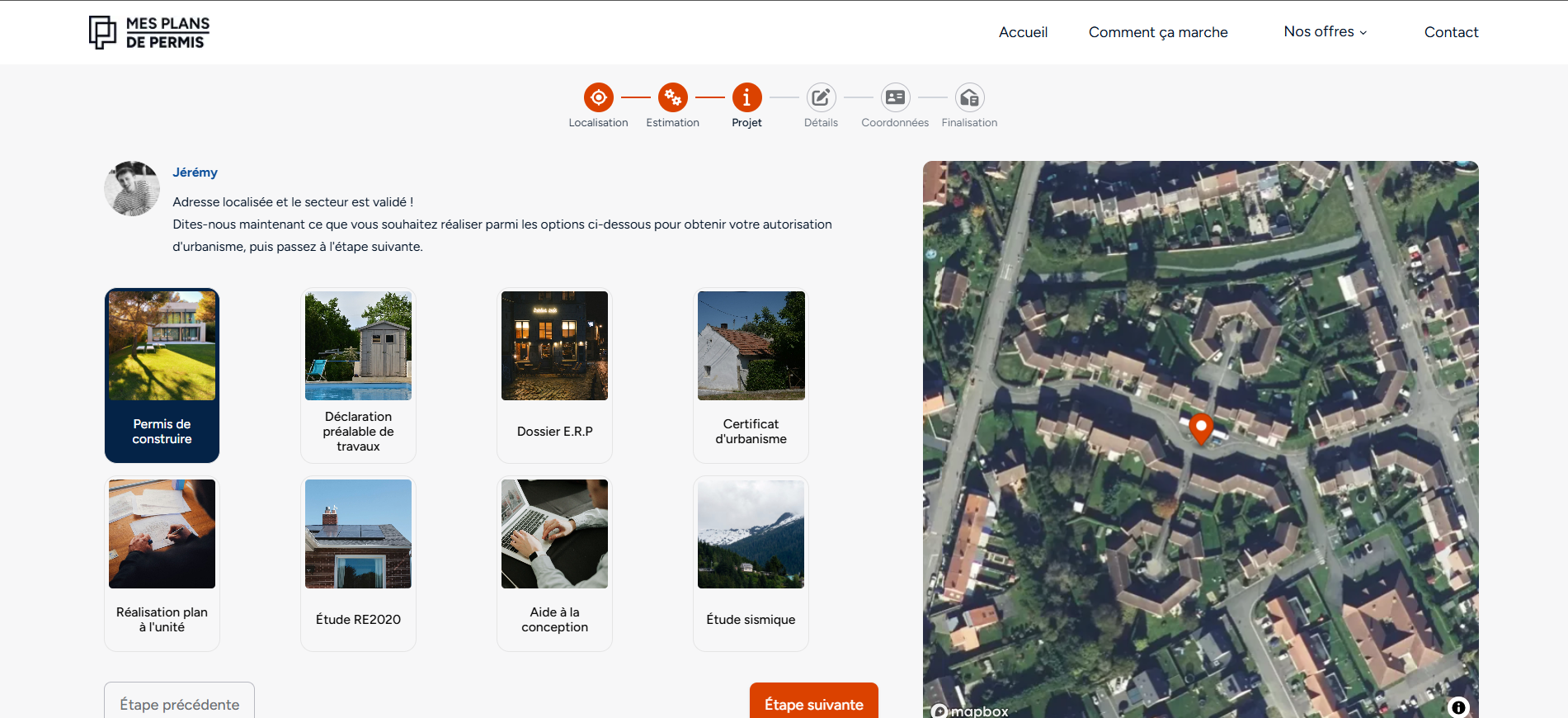The height and width of the screenshot is (718, 1568).
Task: Go back with Étape précédente button
Action: (x=179, y=703)
